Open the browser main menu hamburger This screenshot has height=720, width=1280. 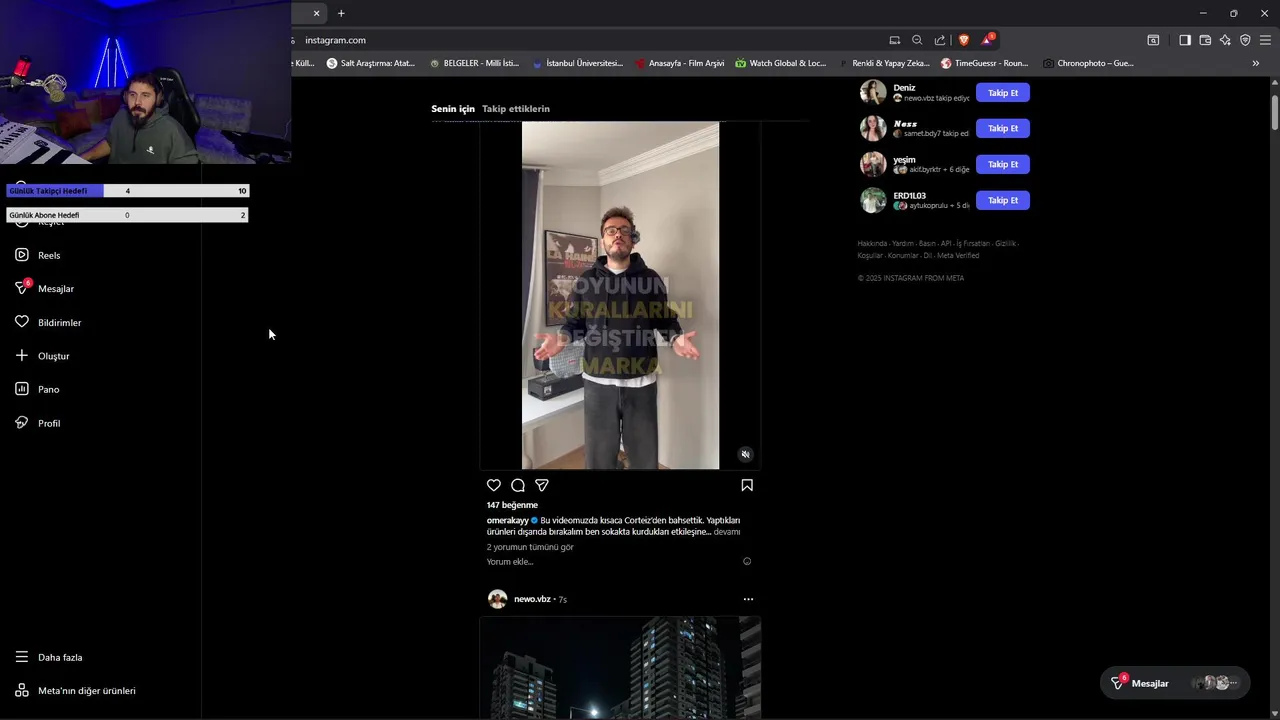pos(1266,40)
